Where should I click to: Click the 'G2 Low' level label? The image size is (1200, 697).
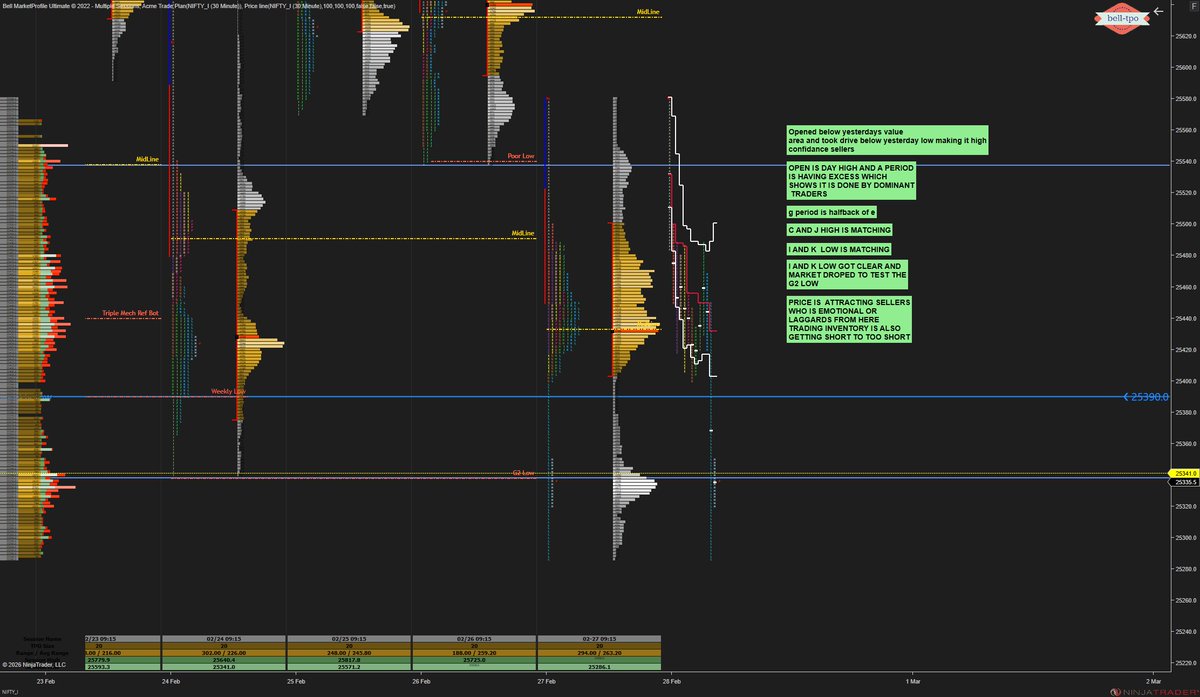pyautogui.click(x=525, y=473)
